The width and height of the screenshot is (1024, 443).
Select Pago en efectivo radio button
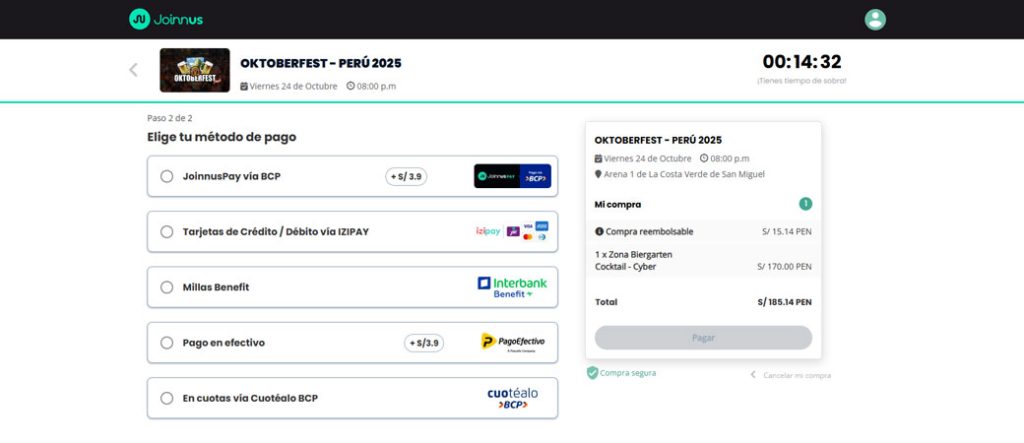click(167, 343)
